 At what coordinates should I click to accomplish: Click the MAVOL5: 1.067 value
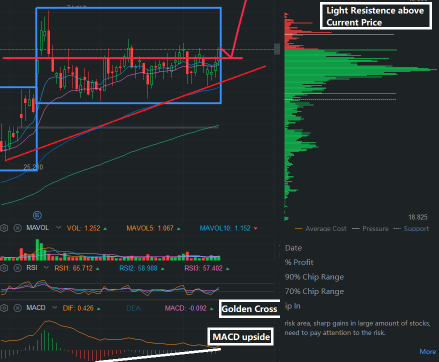(150, 228)
